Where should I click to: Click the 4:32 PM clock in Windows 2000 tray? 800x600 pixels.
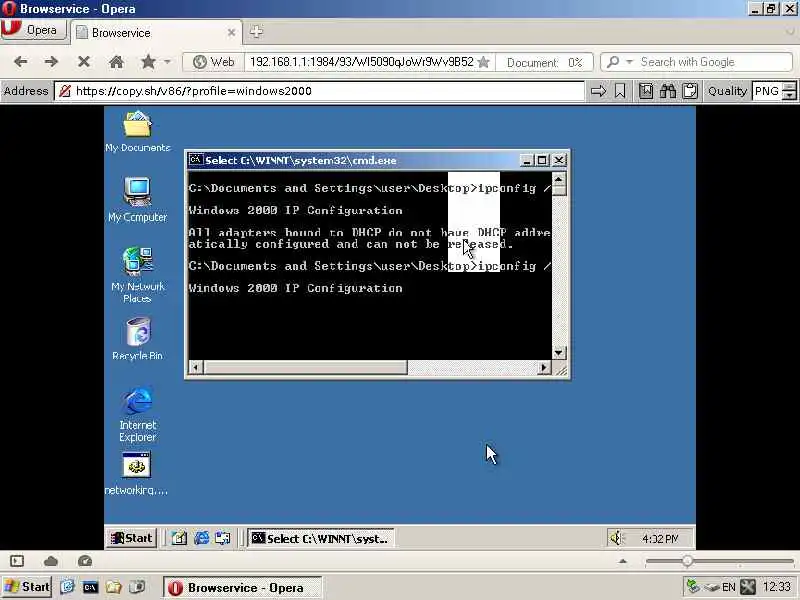pyautogui.click(x=660, y=539)
